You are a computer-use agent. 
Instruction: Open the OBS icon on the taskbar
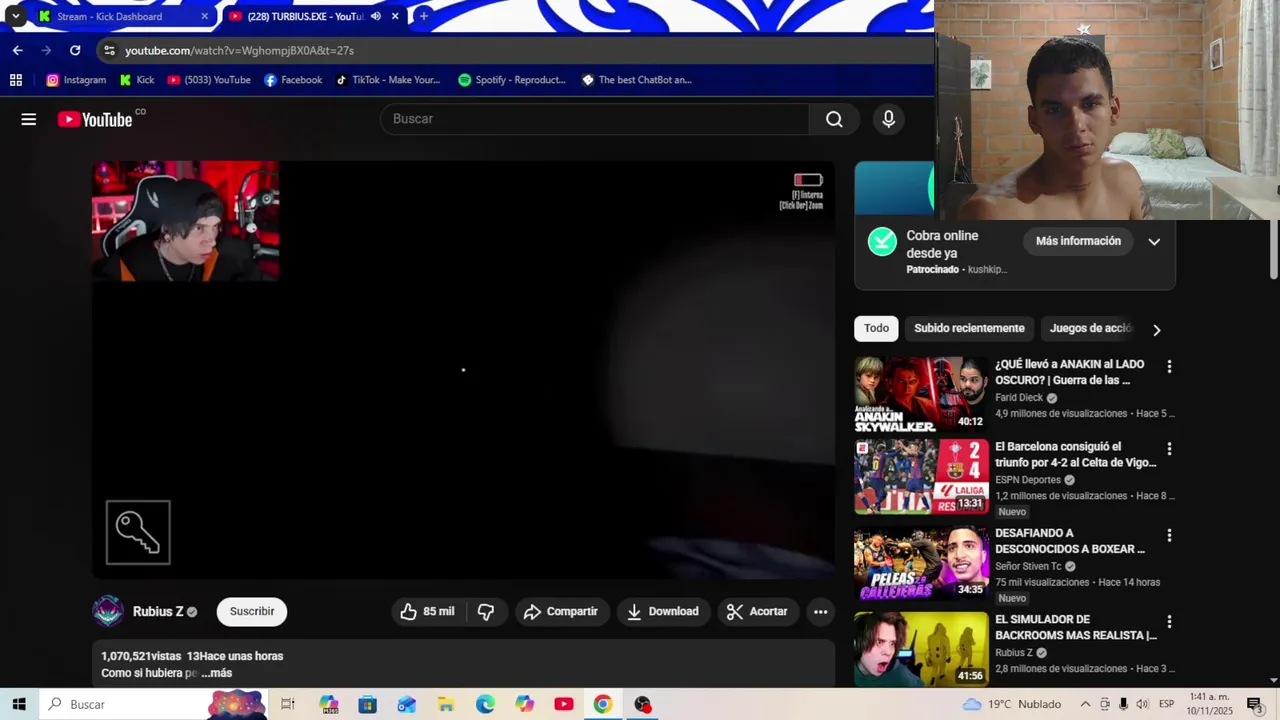click(642, 704)
